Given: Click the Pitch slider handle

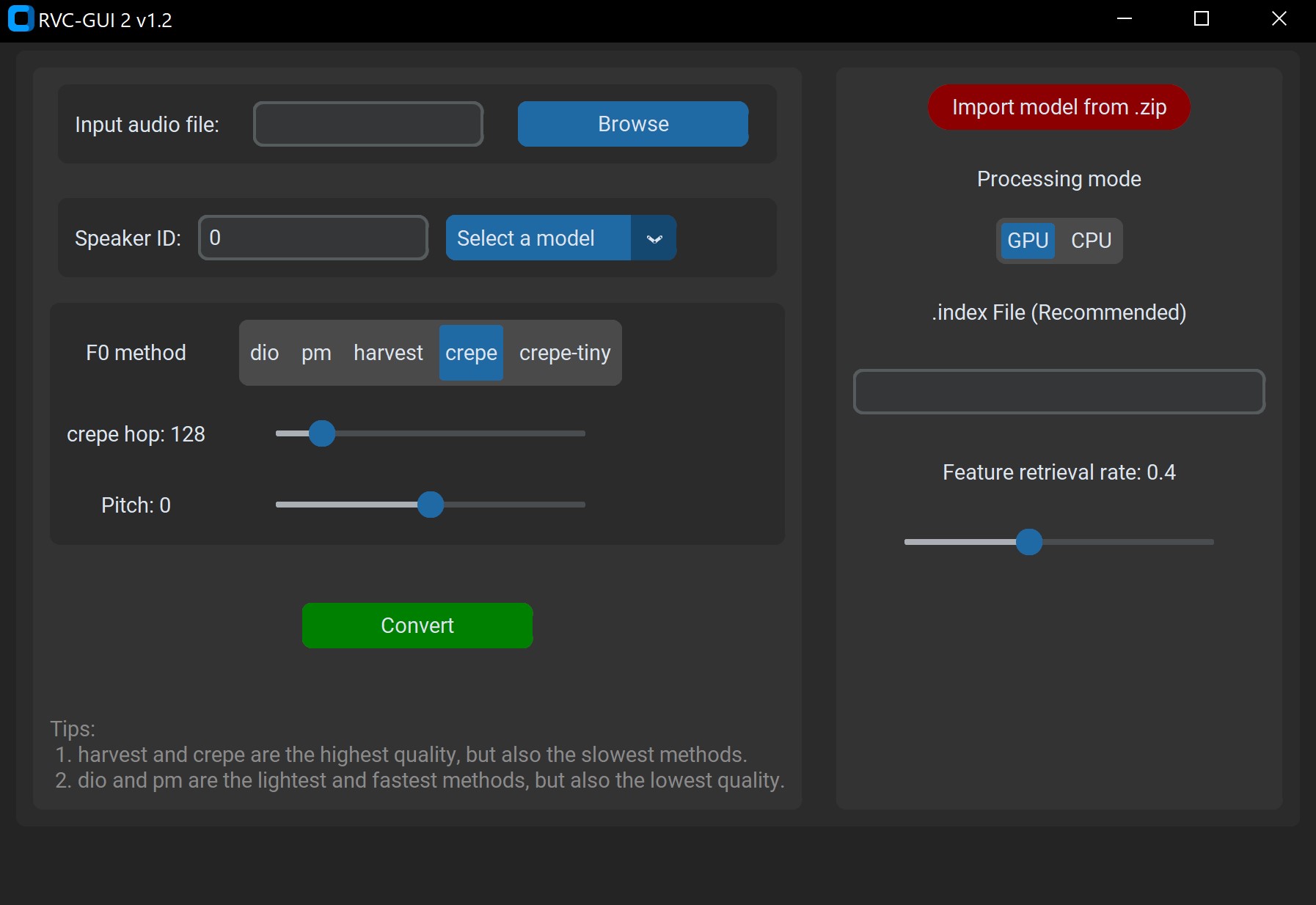Looking at the screenshot, I should [431, 505].
